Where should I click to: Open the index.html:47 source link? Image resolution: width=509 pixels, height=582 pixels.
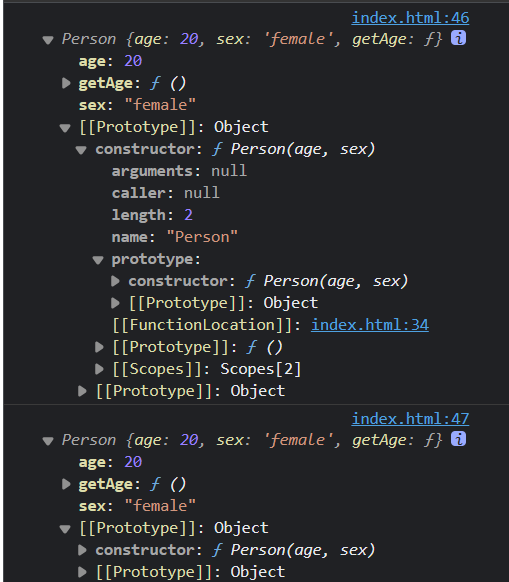coord(410,419)
